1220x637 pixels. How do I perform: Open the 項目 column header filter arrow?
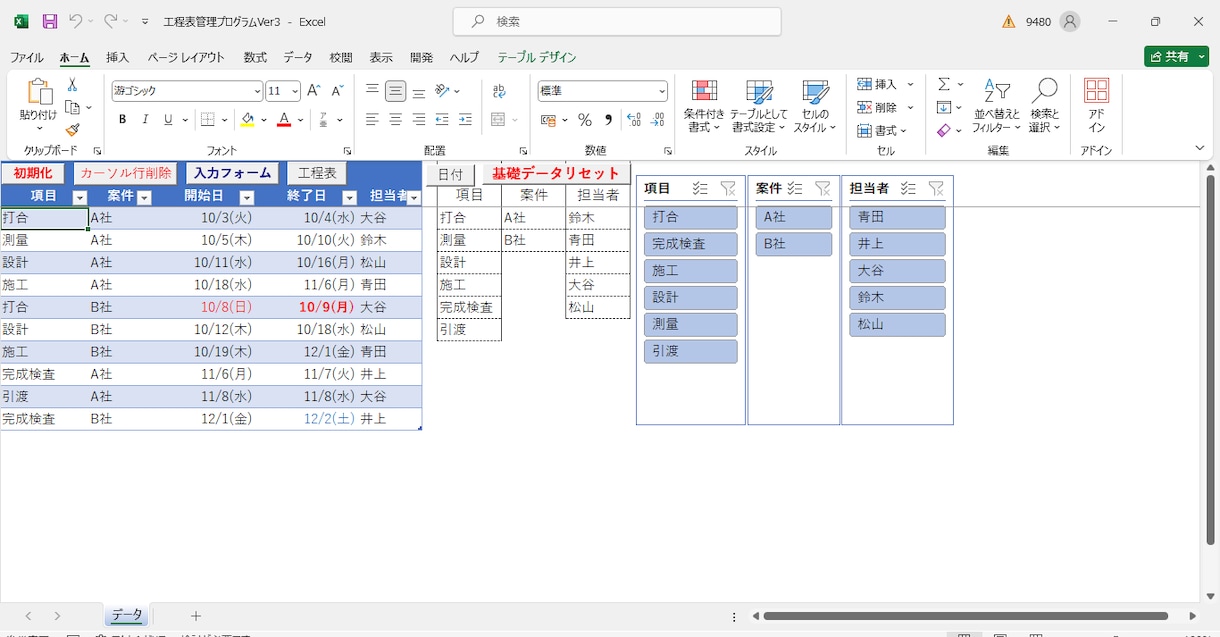(x=81, y=197)
